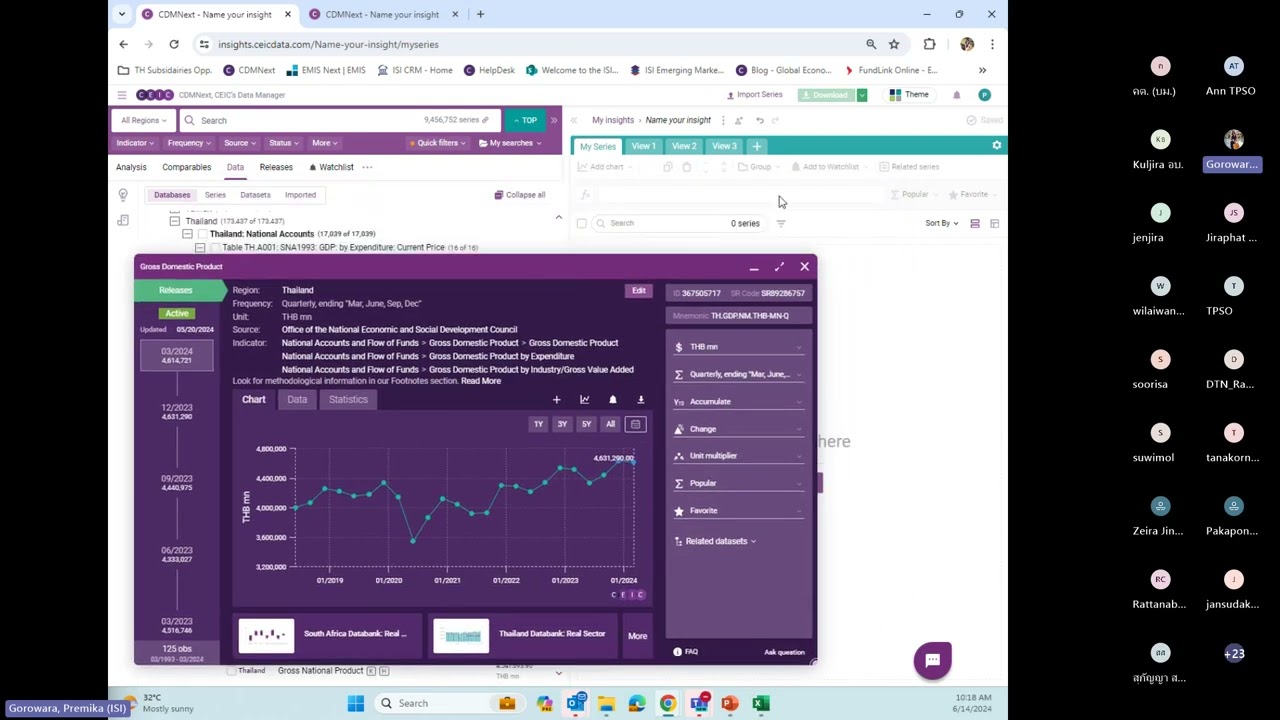Bookmark this page with star icon

[894, 44]
